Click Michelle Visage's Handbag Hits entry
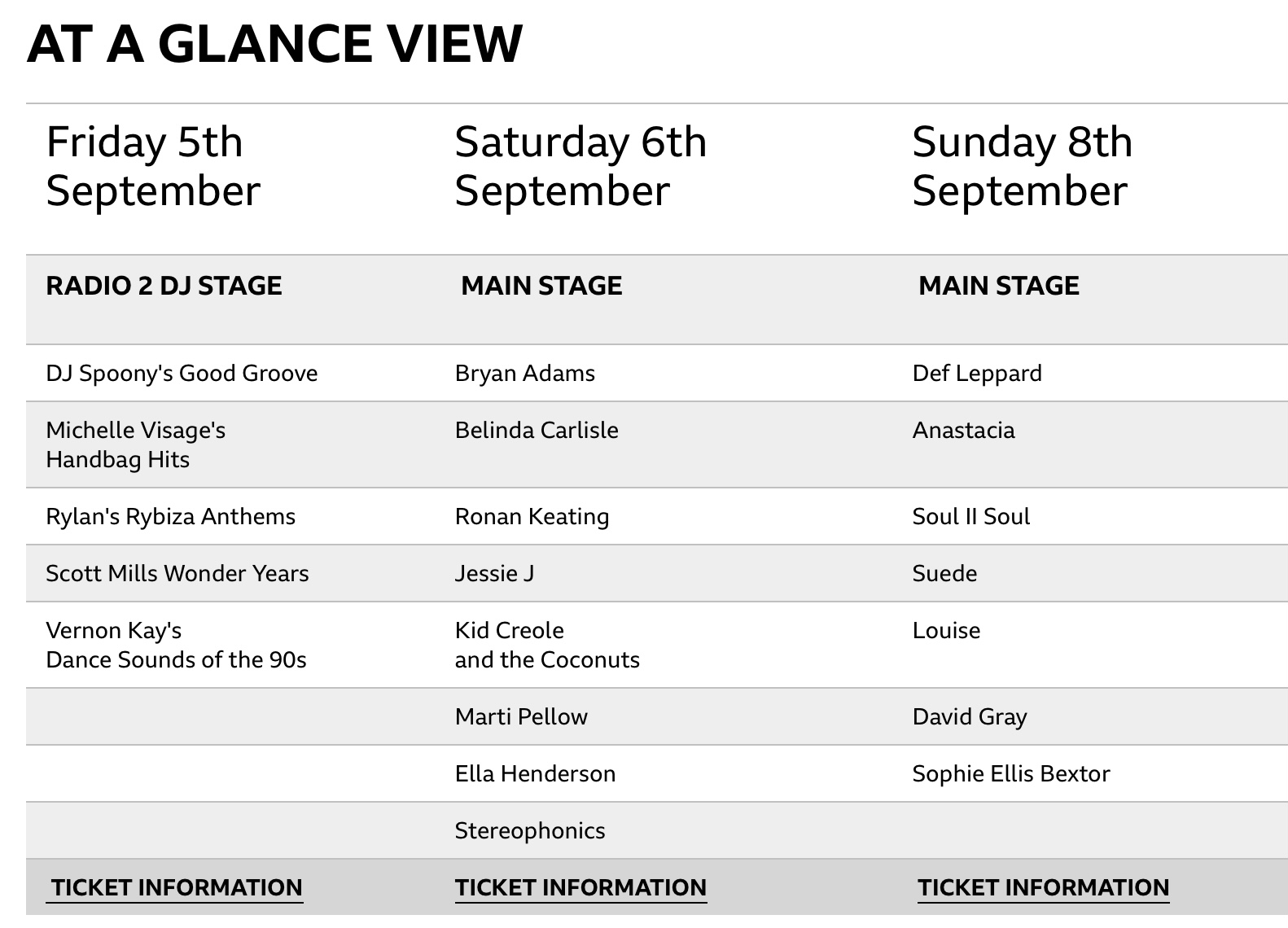1288x928 pixels. (x=136, y=444)
